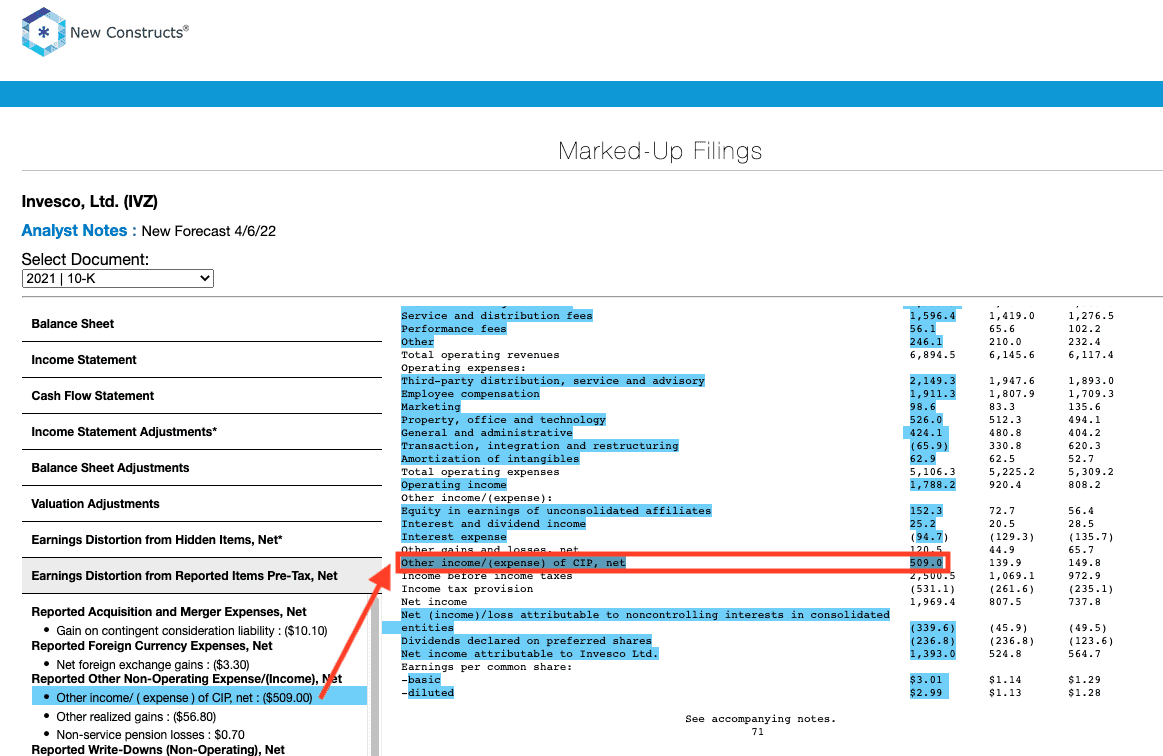Click the Income tax provision line

coord(467,588)
